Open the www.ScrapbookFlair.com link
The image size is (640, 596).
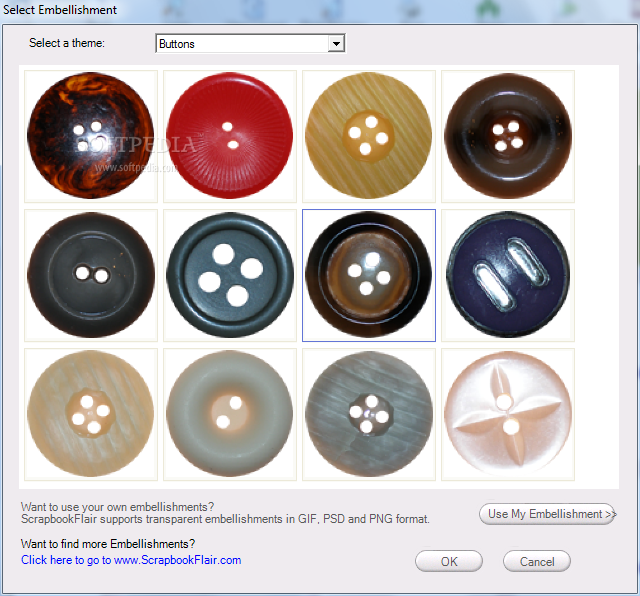pos(131,560)
